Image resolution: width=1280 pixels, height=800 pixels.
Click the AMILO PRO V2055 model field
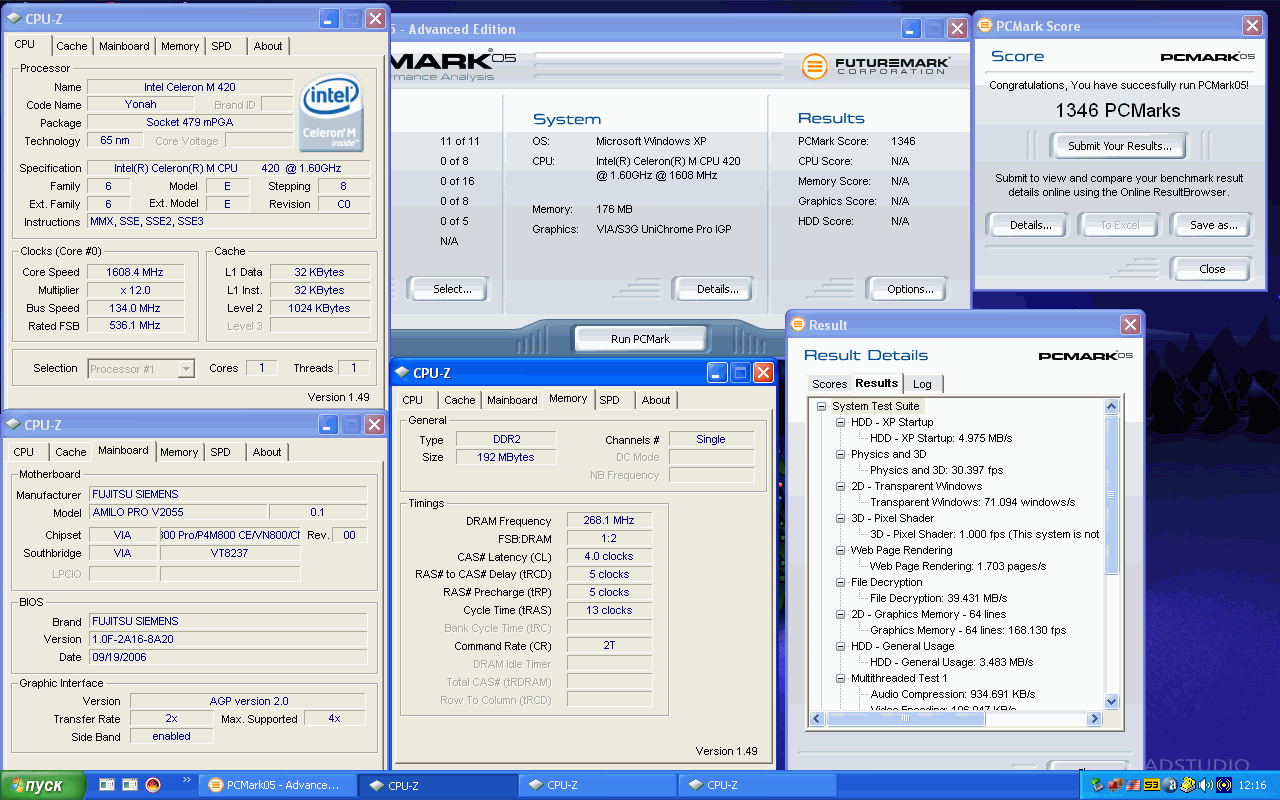tap(177, 512)
